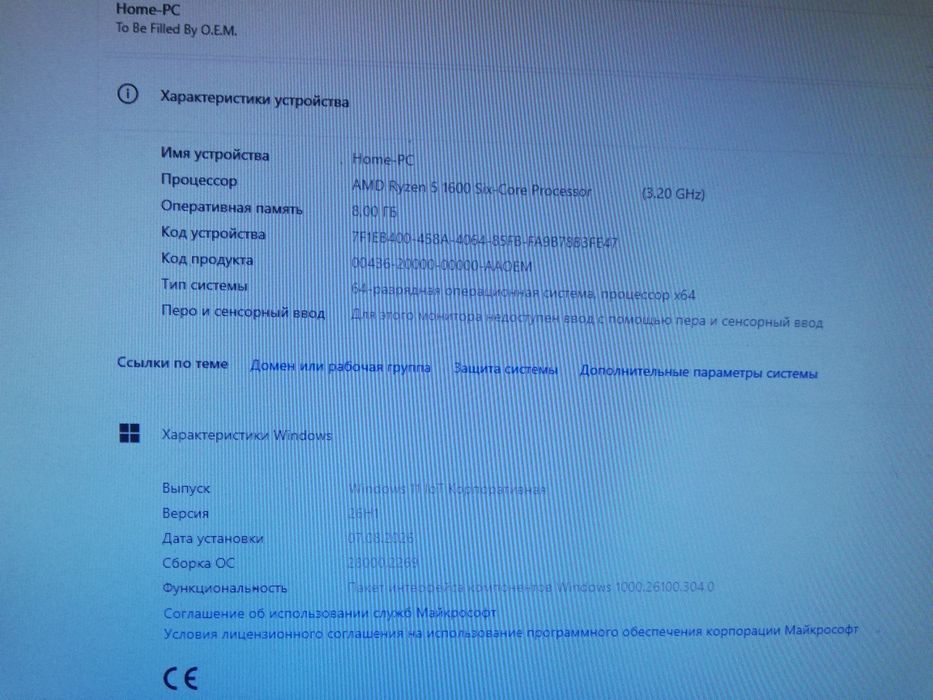
Task: Select the Функциональность label
Action: click(224, 588)
